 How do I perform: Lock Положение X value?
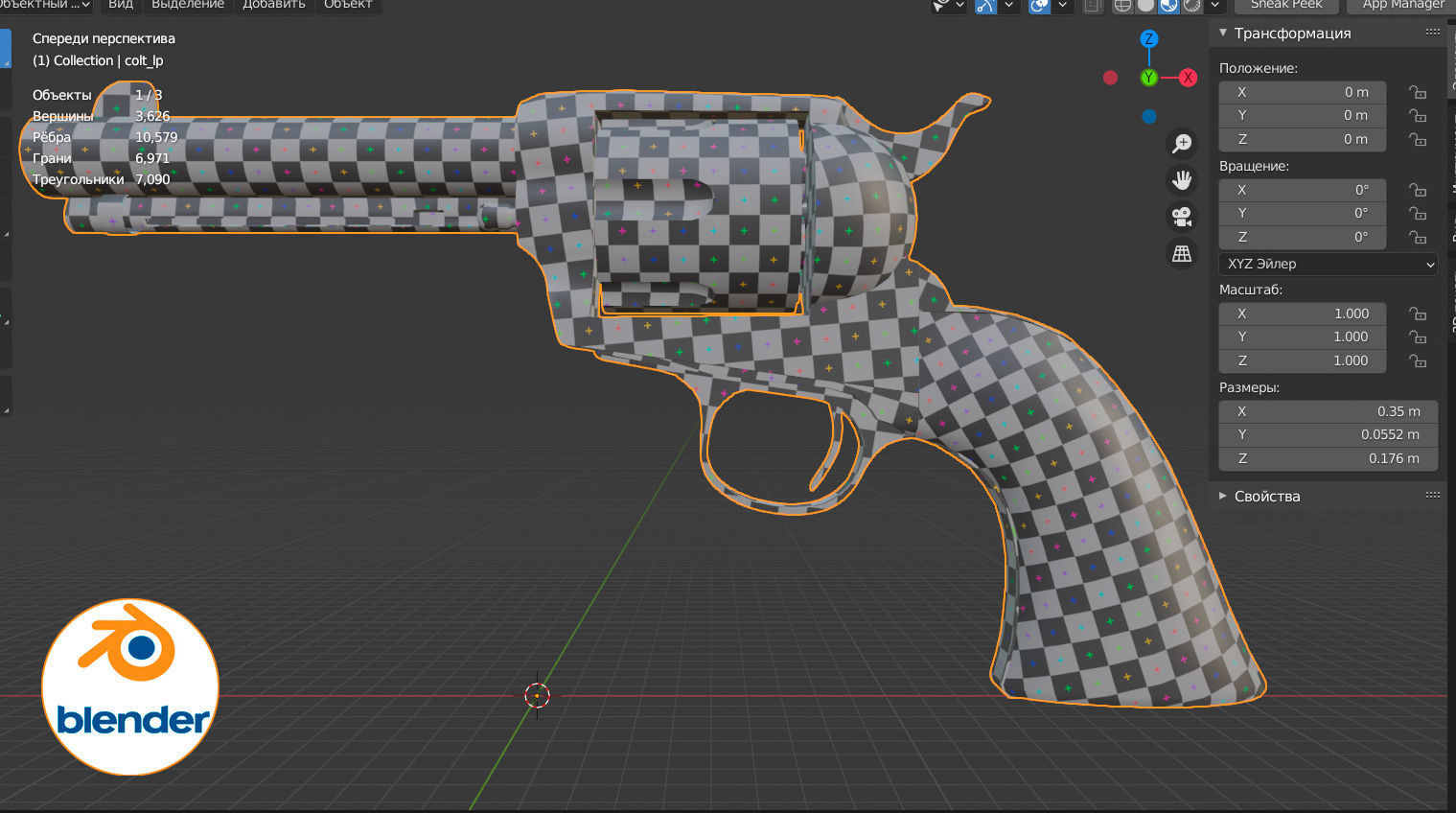tap(1418, 92)
